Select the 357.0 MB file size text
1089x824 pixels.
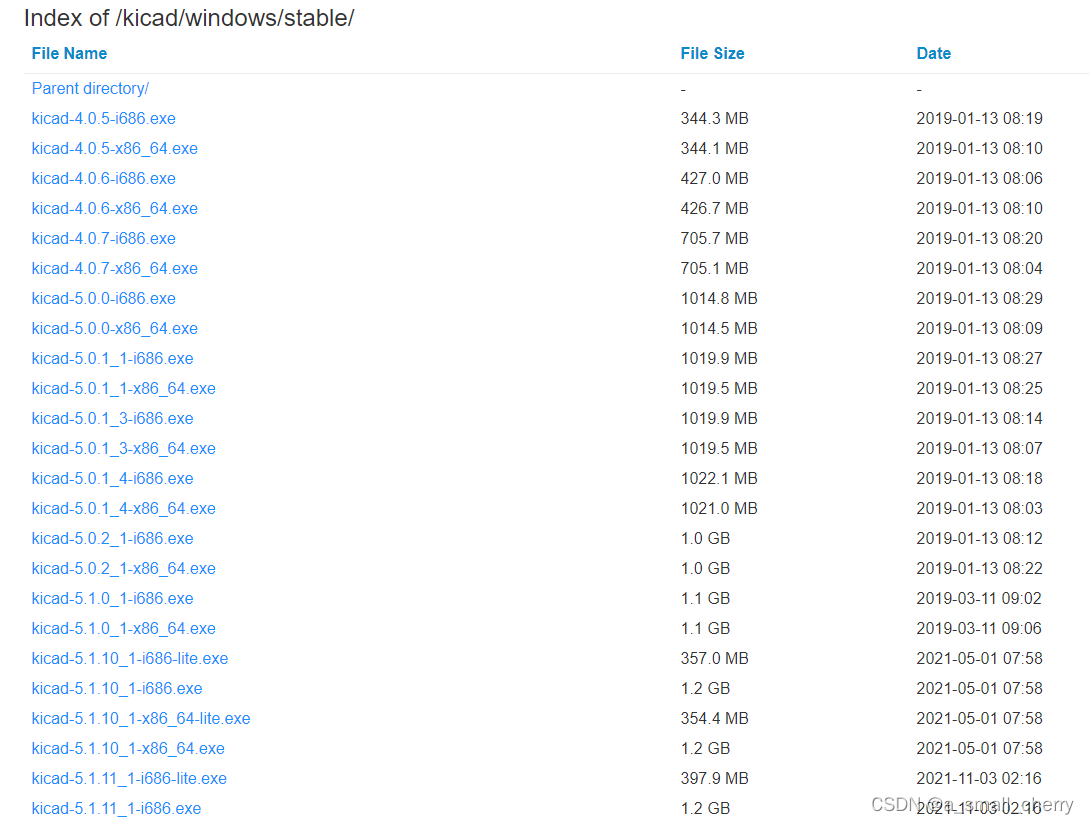tap(715, 659)
